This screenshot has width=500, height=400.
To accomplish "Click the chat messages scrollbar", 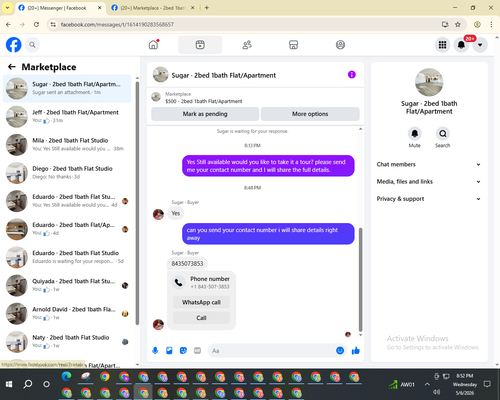I will pyautogui.click(x=360, y=279).
